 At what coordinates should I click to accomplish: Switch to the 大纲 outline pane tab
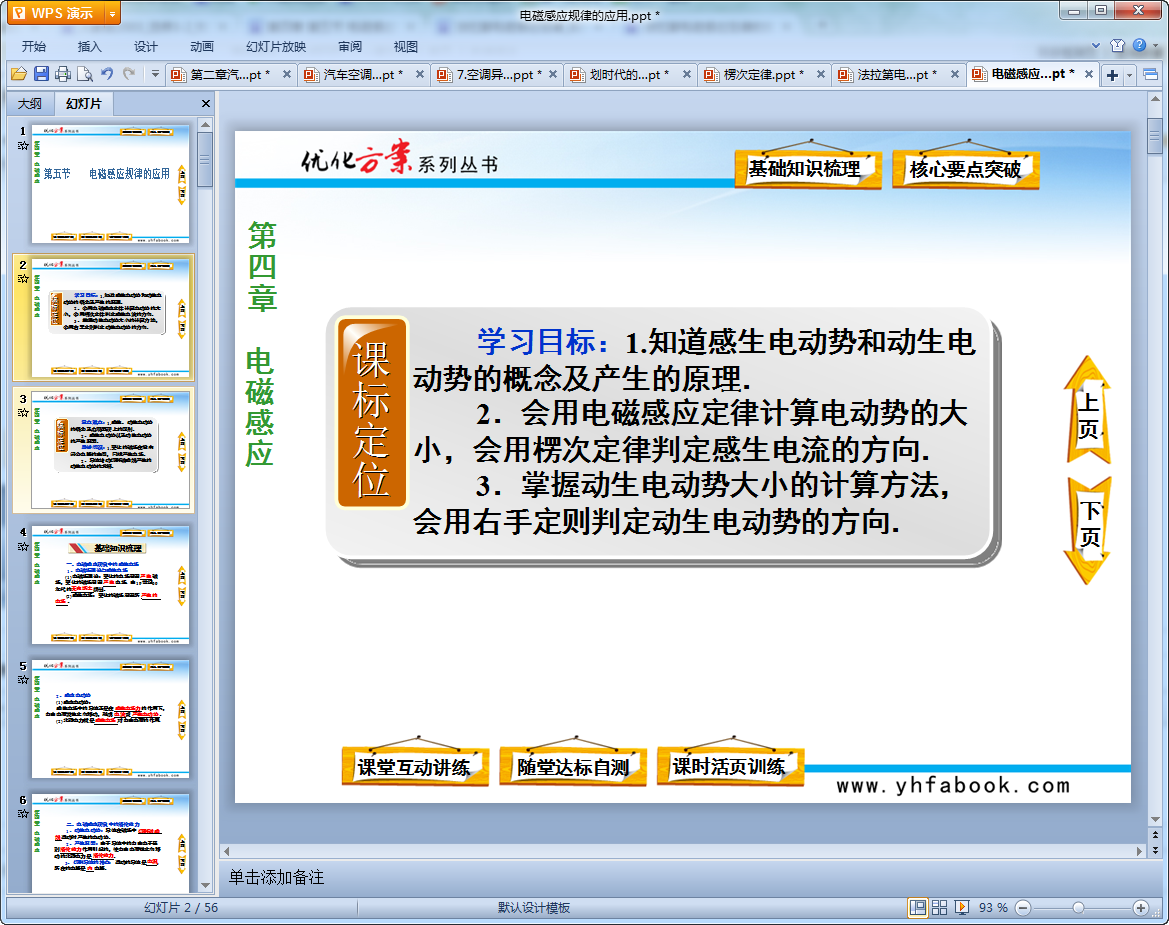click(x=30, y=104)
